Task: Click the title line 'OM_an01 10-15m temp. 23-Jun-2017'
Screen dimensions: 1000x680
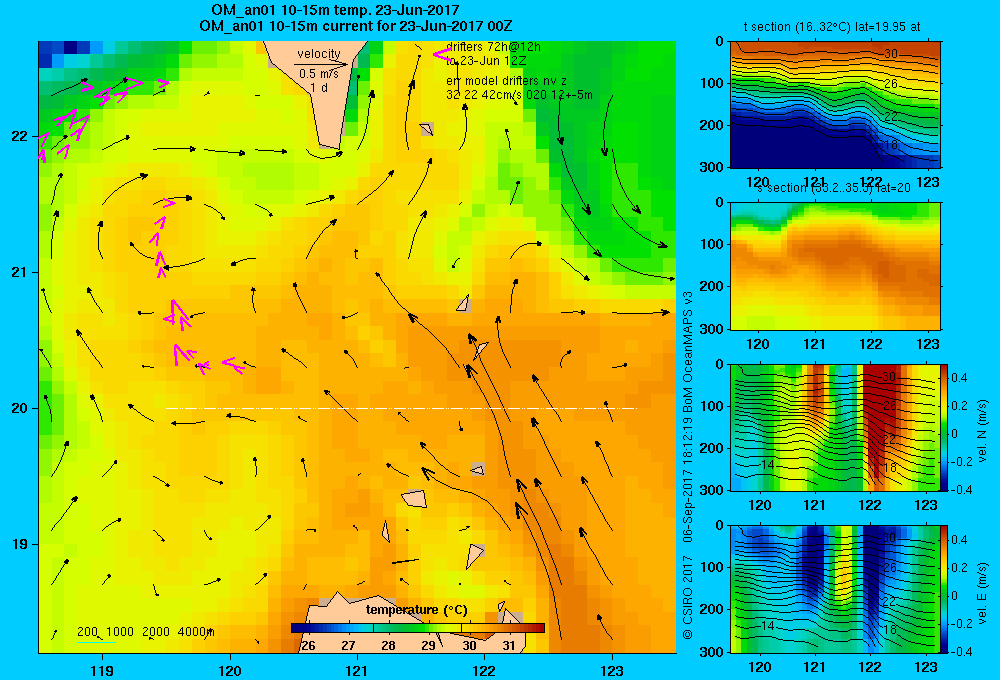Action: click(x=335, y=10)
